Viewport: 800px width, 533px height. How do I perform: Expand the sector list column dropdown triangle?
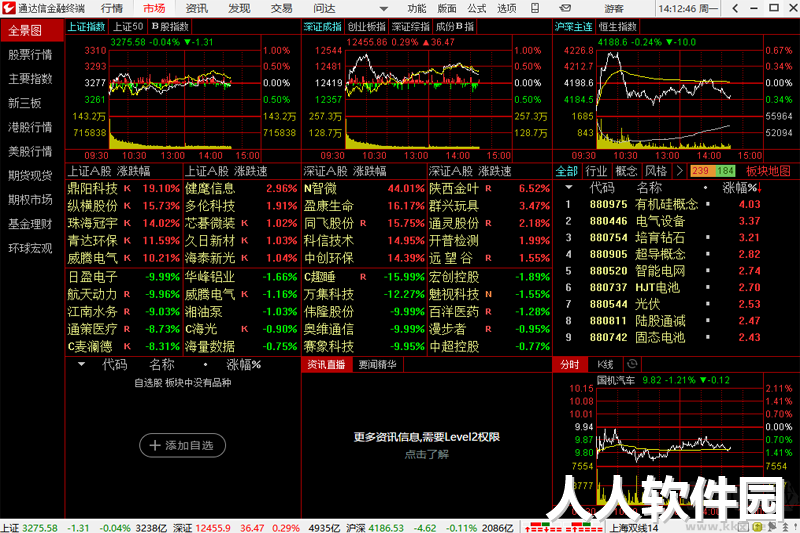click(x=569, y=188)
